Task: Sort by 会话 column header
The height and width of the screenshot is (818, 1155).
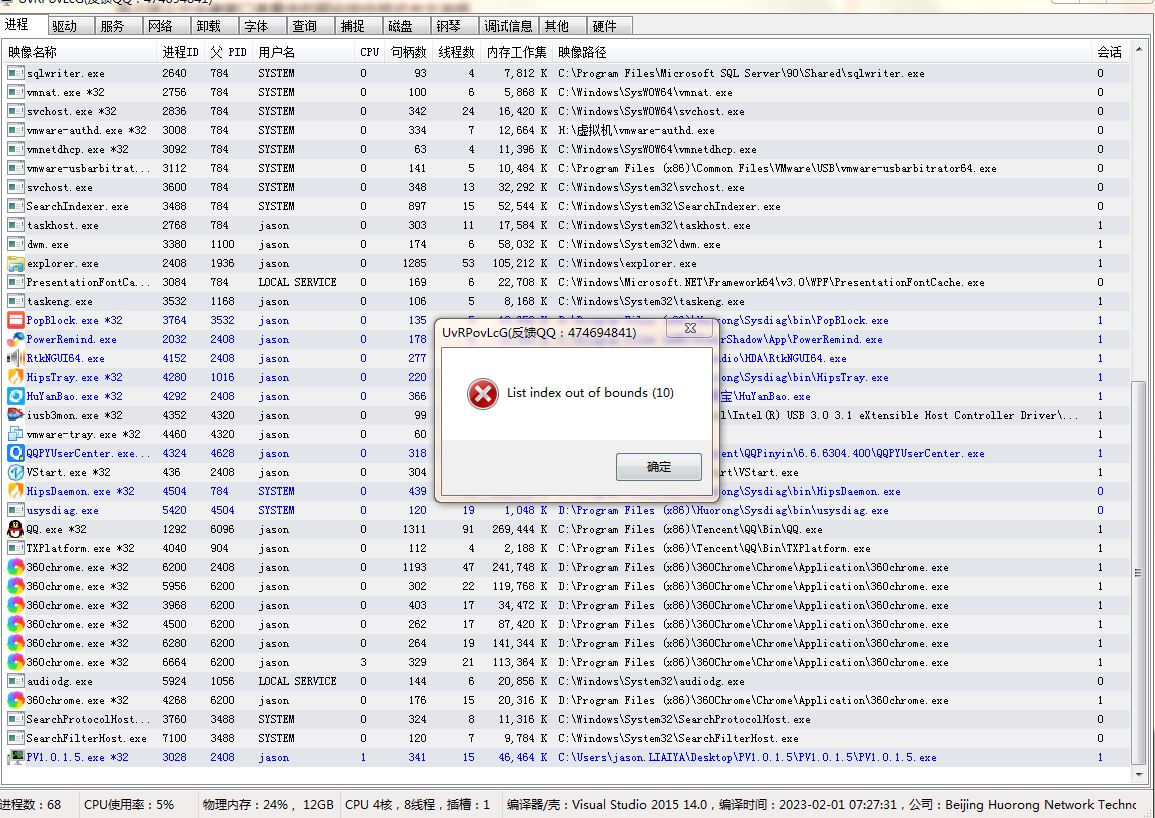Action: (1109, 52)
